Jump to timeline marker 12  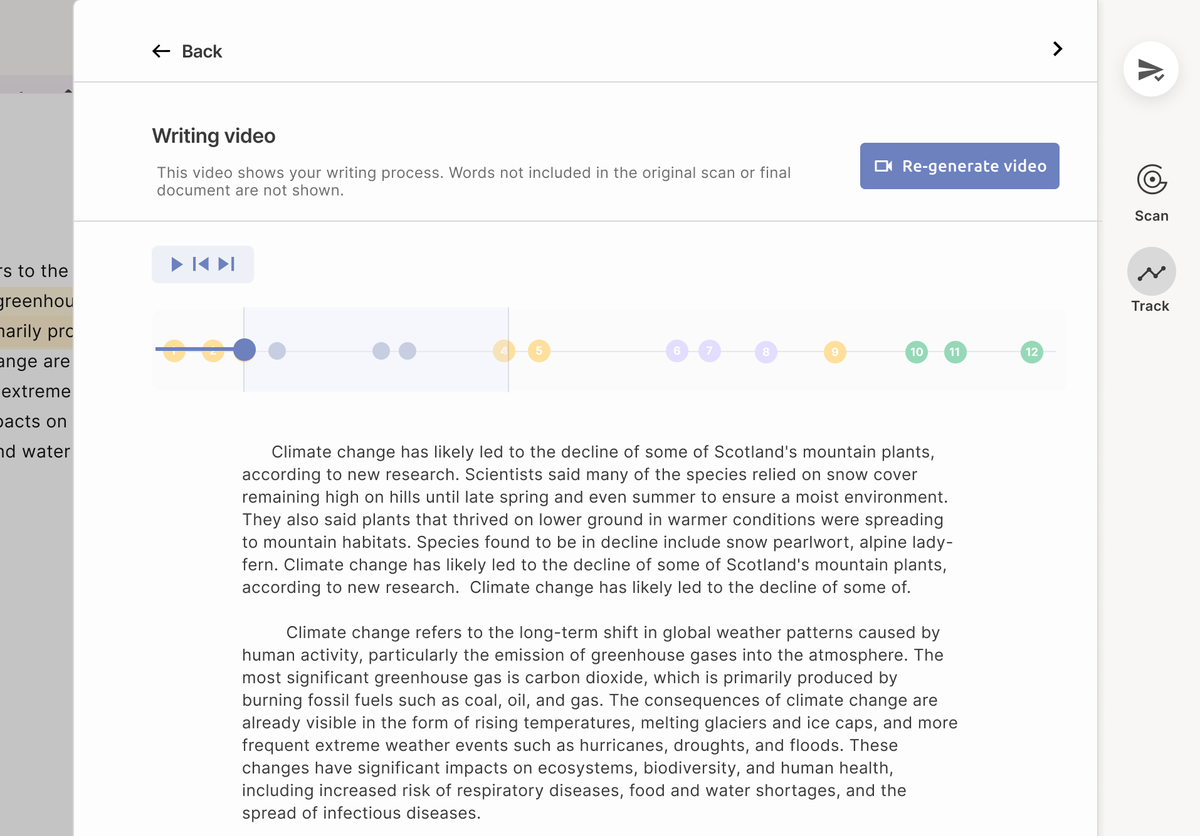[x=1031, y=351]
